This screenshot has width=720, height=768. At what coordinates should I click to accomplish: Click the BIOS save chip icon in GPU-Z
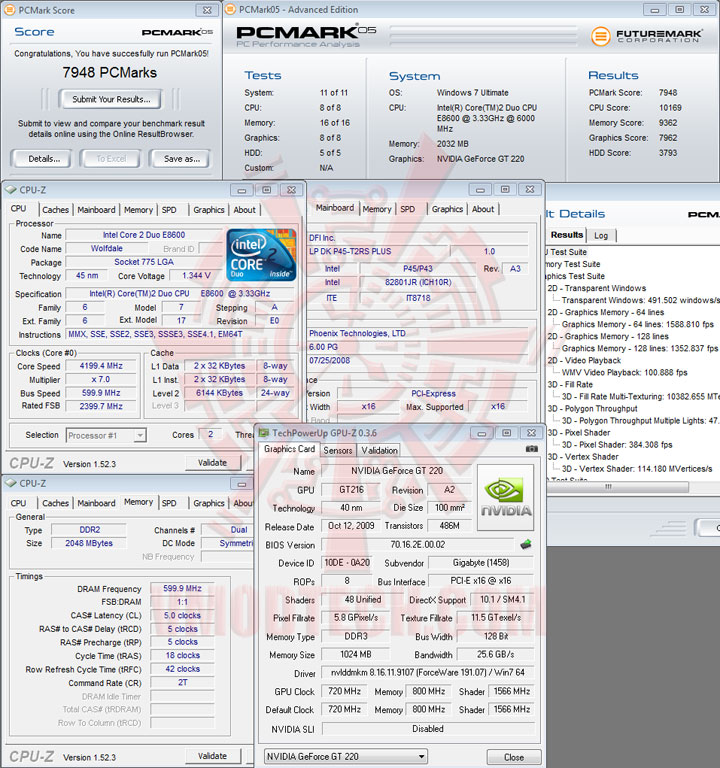(x=526, y=544)
